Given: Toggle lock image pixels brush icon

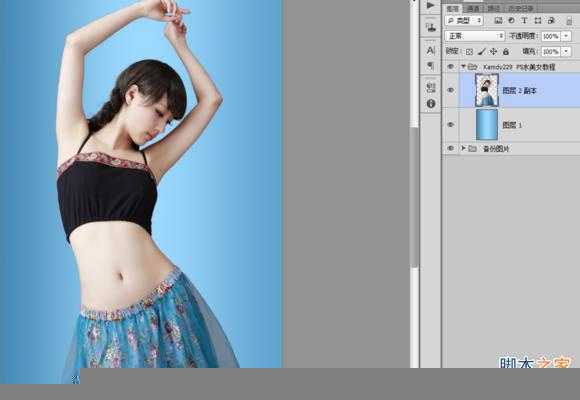Looking at the screenshot, I should tap(482, 52).
